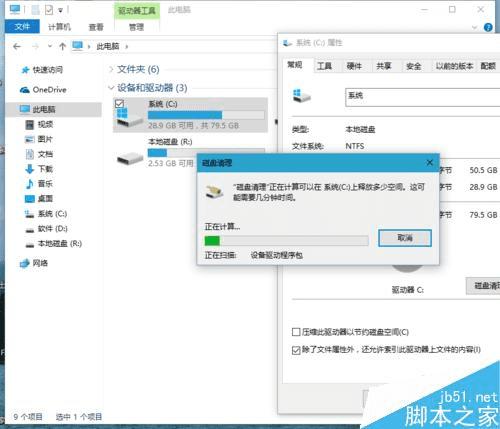Select 软件 (D:) drive in sidebar
This screenshot has width=500, height=429.
point(46,229)
